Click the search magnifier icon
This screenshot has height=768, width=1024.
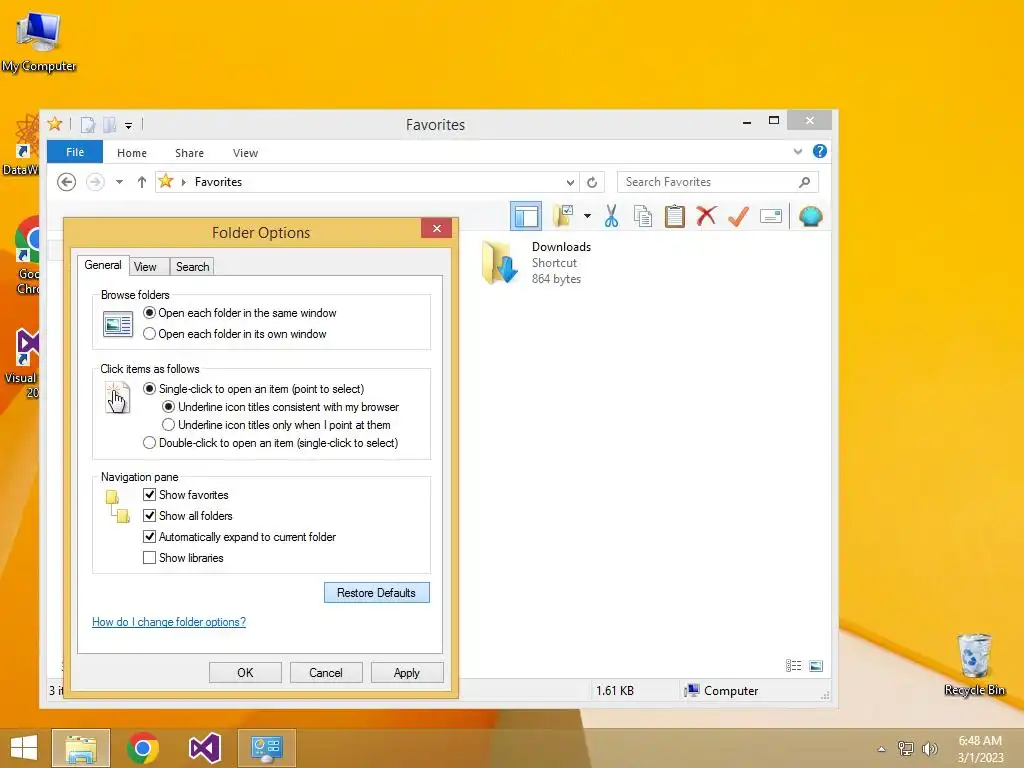point(805,182)
